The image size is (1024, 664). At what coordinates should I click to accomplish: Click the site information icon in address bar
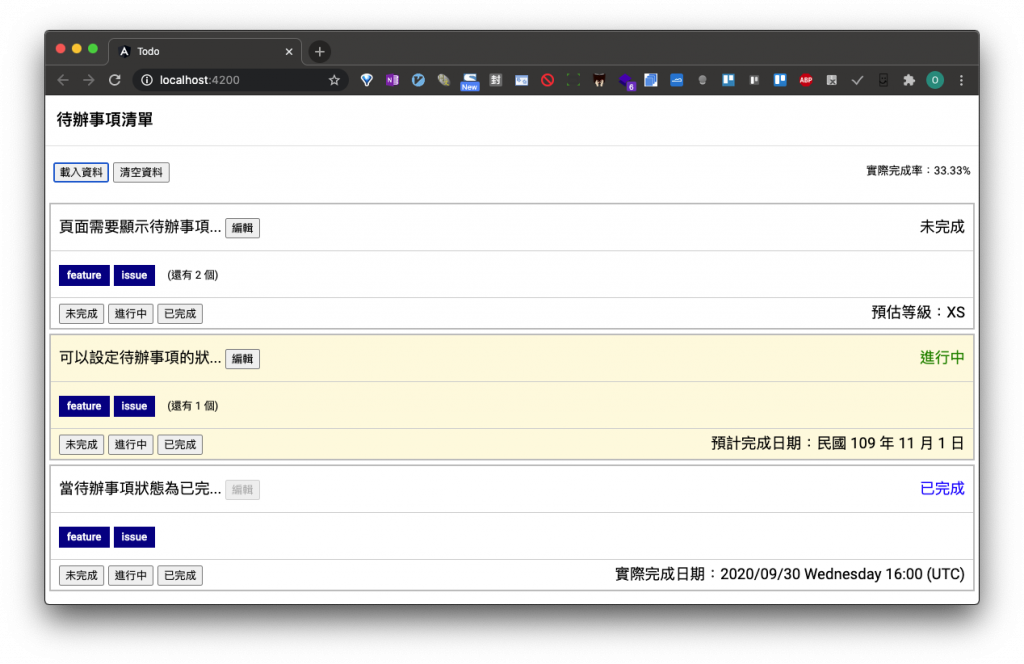pyautogui.click(x=147, y=80)
